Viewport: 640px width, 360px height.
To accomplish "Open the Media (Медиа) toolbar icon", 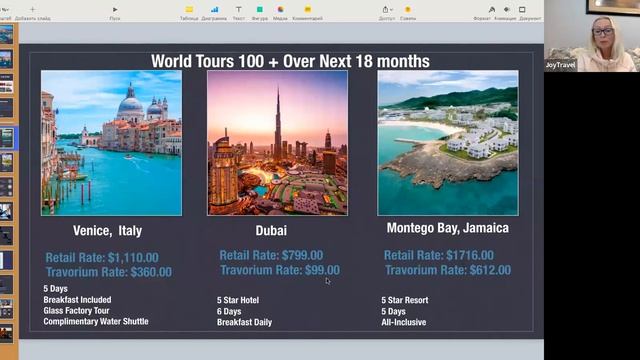I will (280, 9).
